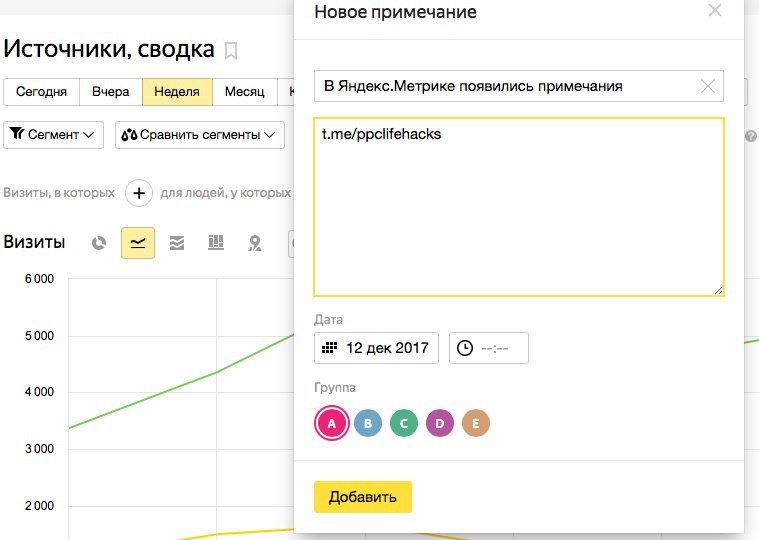Click the 3 000 axis label
This screenshot has width=759, height=540.
pyautogui.click(x=40, y=449)
